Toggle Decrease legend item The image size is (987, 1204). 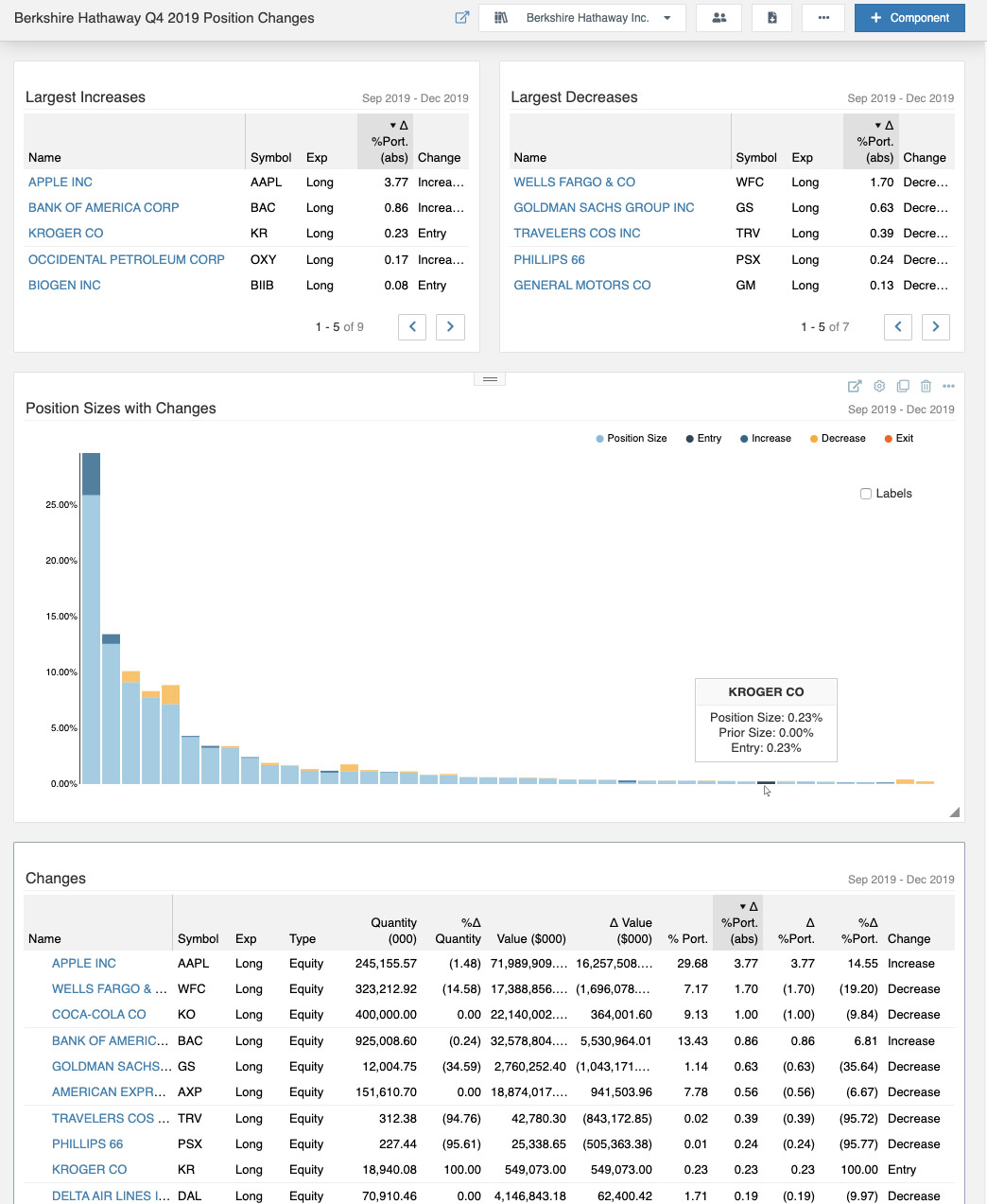tap(838, 439)
